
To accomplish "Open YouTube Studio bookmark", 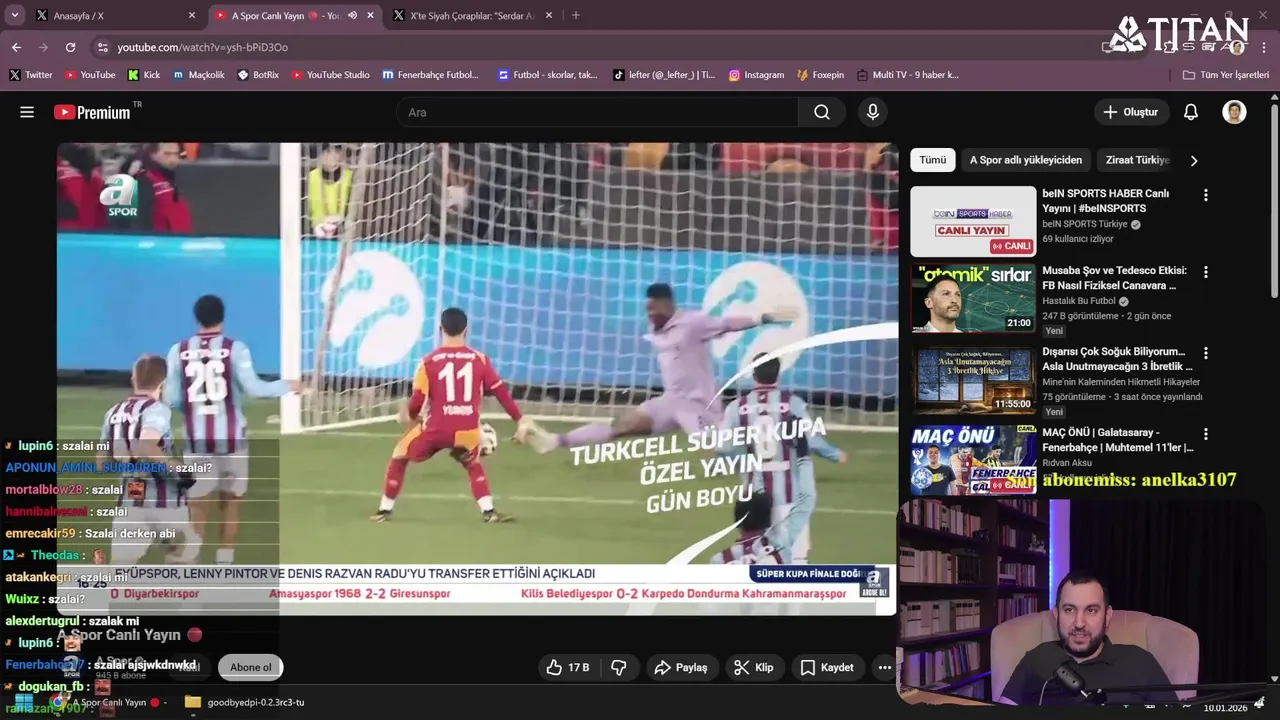I will [331, 75].
